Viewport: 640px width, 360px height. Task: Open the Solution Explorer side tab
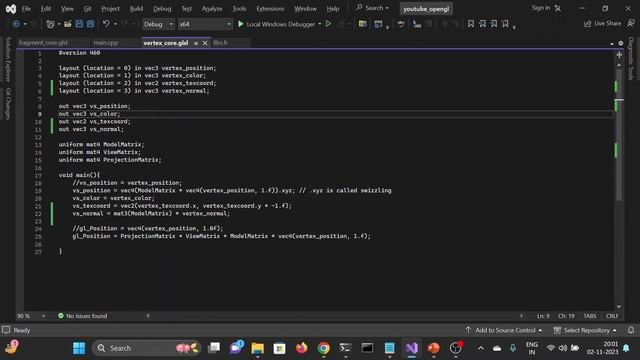[8, 59]
